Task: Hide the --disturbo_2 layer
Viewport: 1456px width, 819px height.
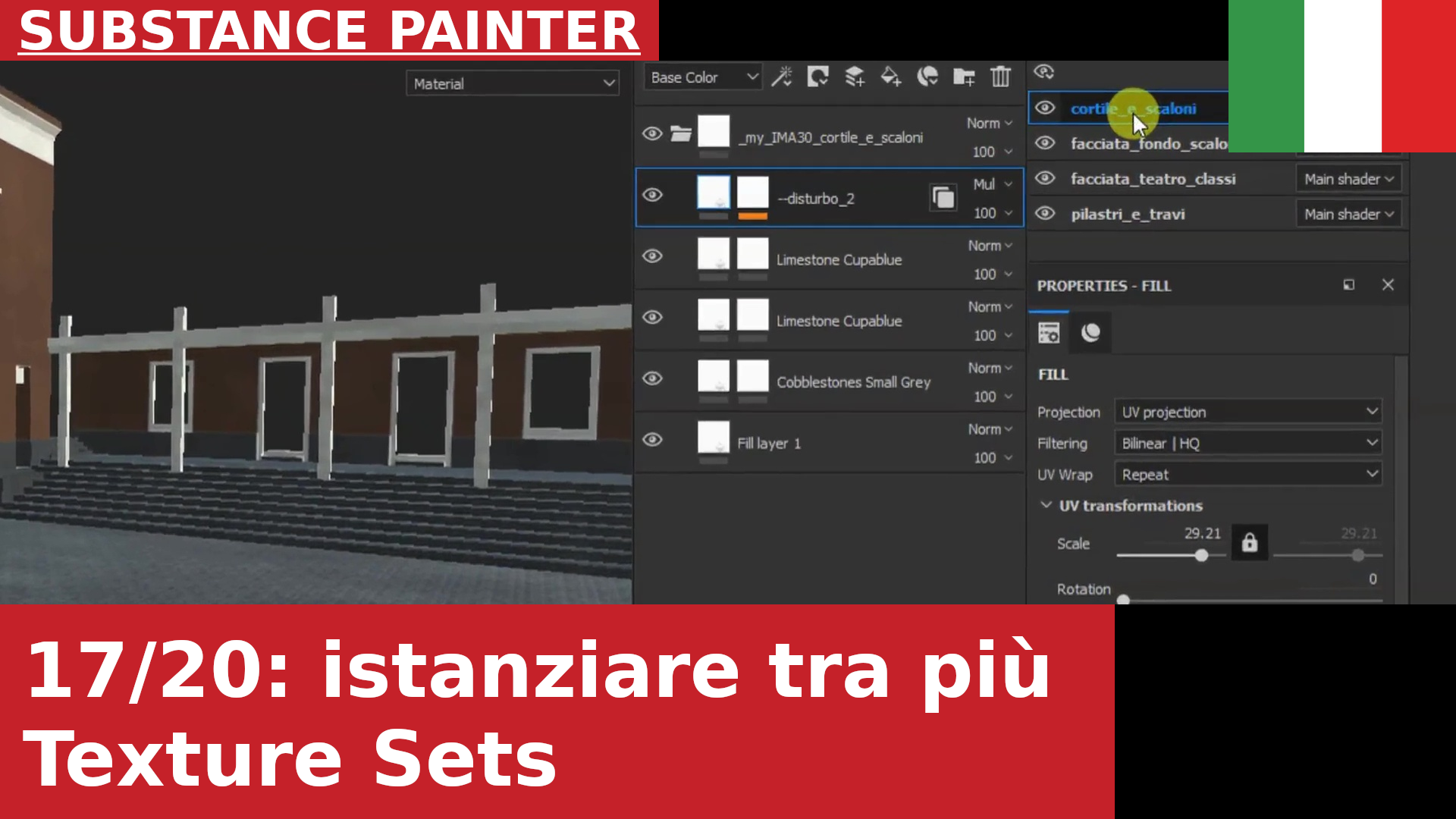Action: click(x=652, y=195)
